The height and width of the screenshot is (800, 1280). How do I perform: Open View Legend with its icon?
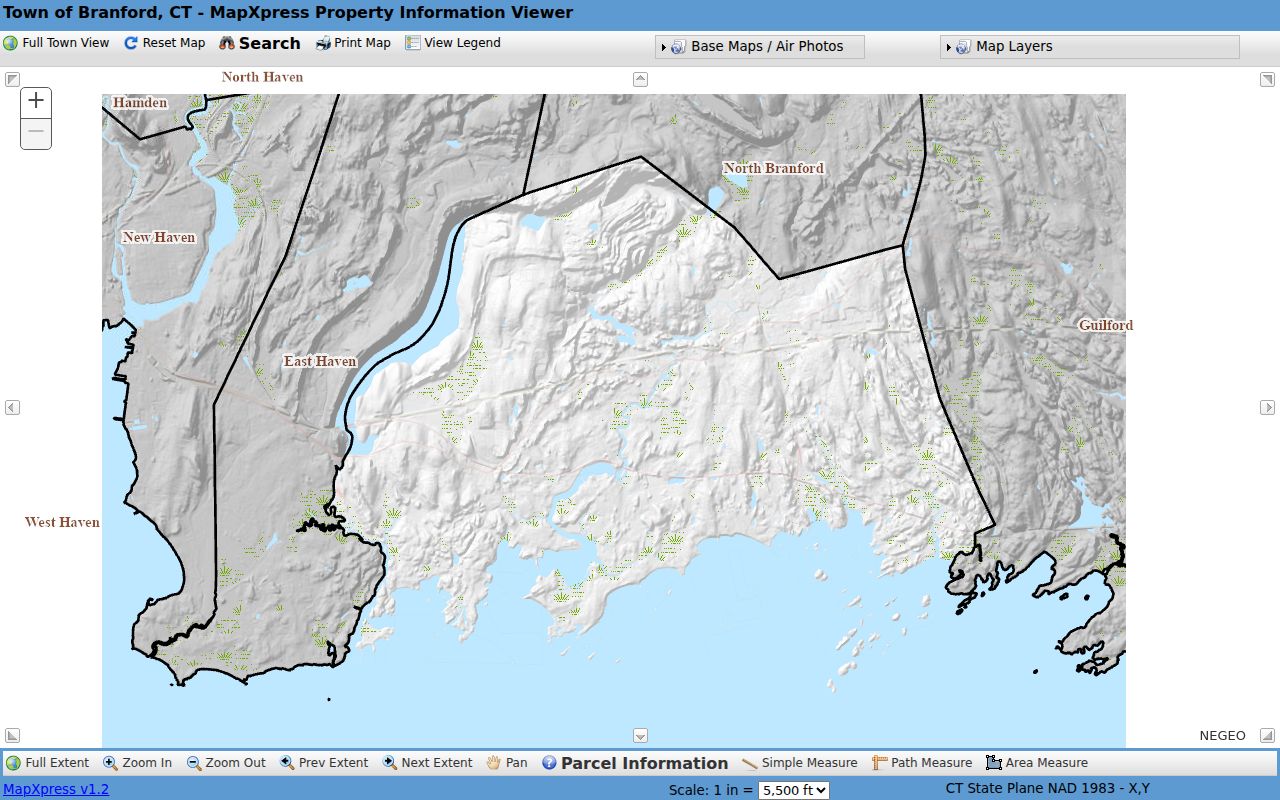tap(413, 43)
